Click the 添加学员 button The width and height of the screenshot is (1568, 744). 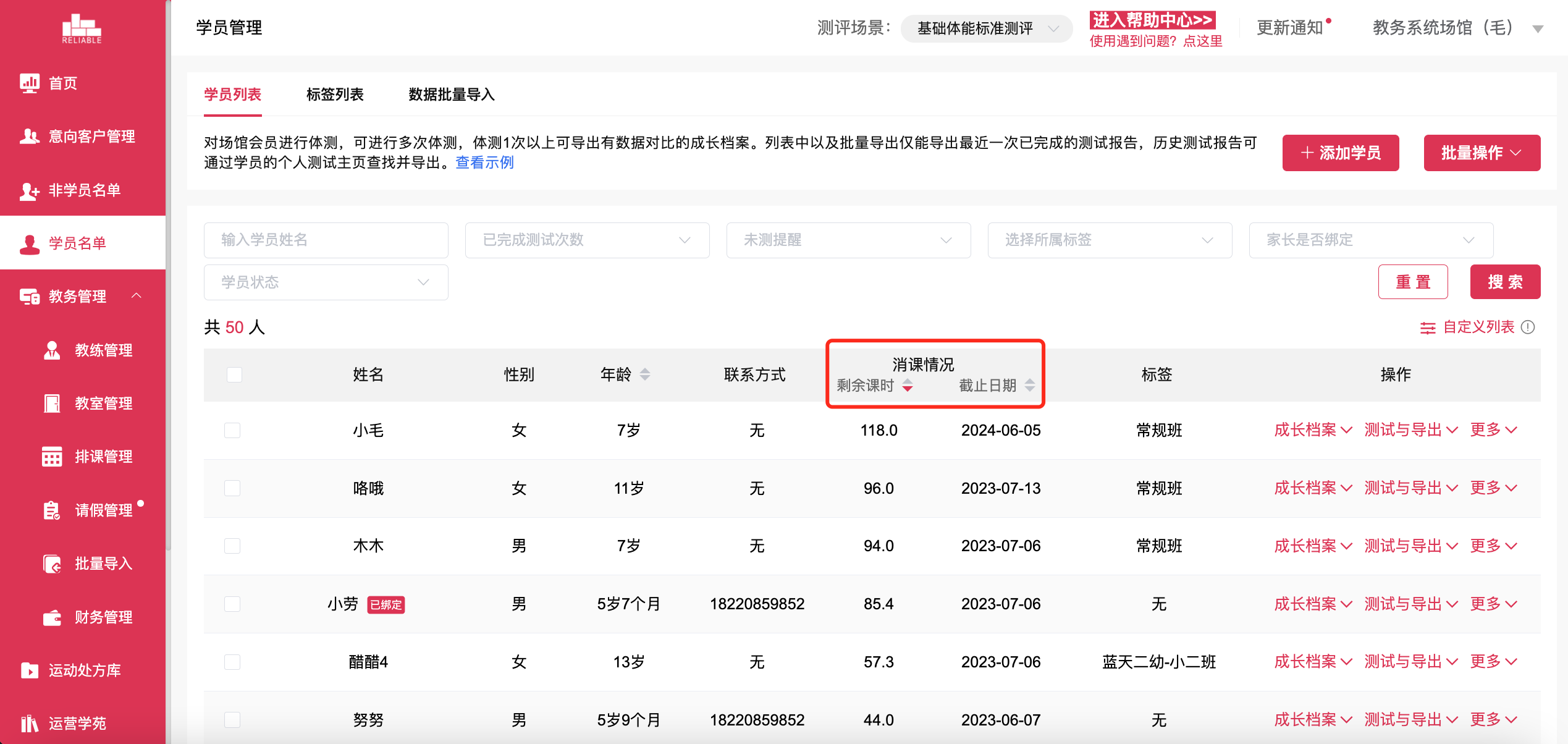tap(1340, 153)
